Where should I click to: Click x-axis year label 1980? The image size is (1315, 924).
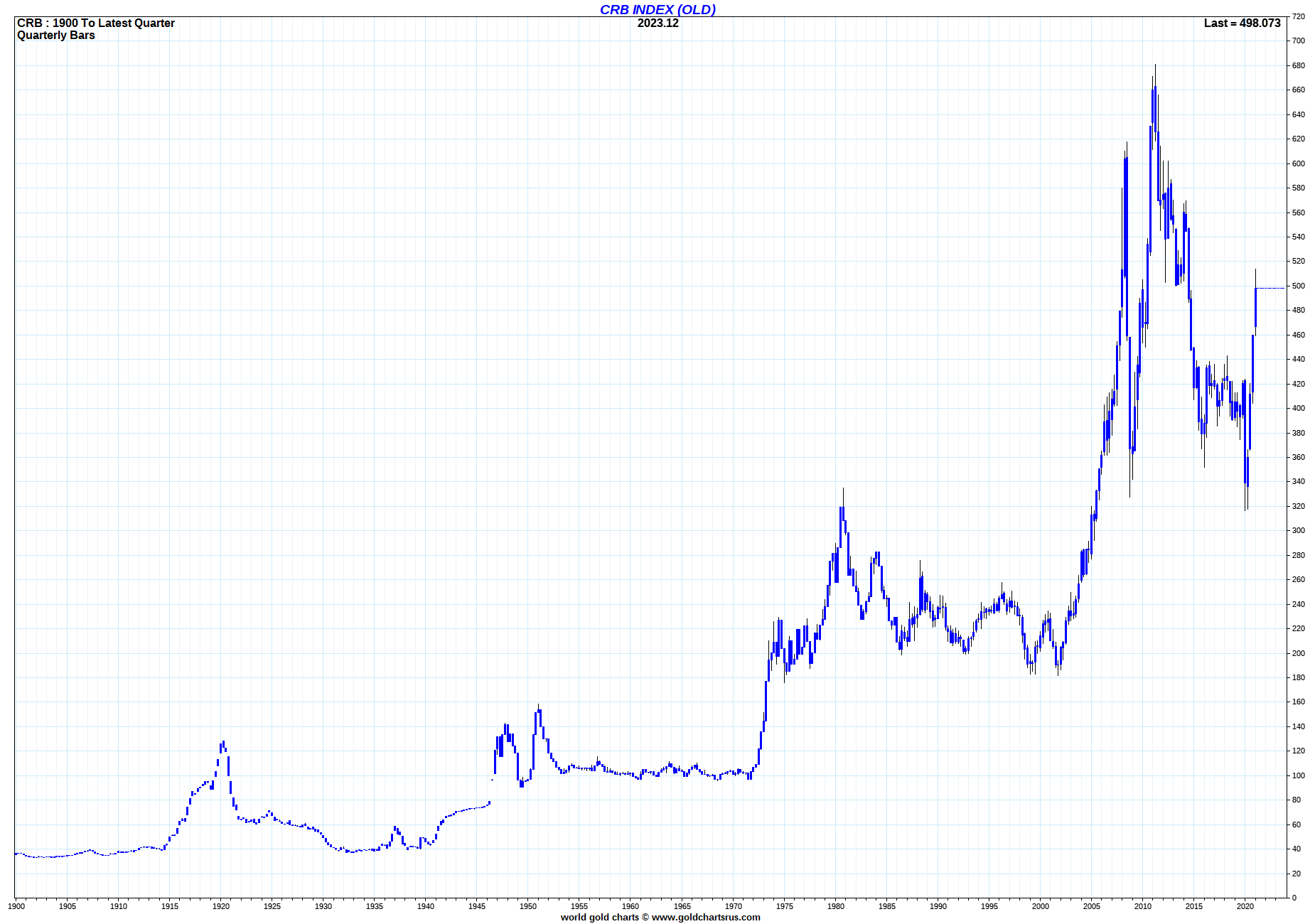point(836,906)
